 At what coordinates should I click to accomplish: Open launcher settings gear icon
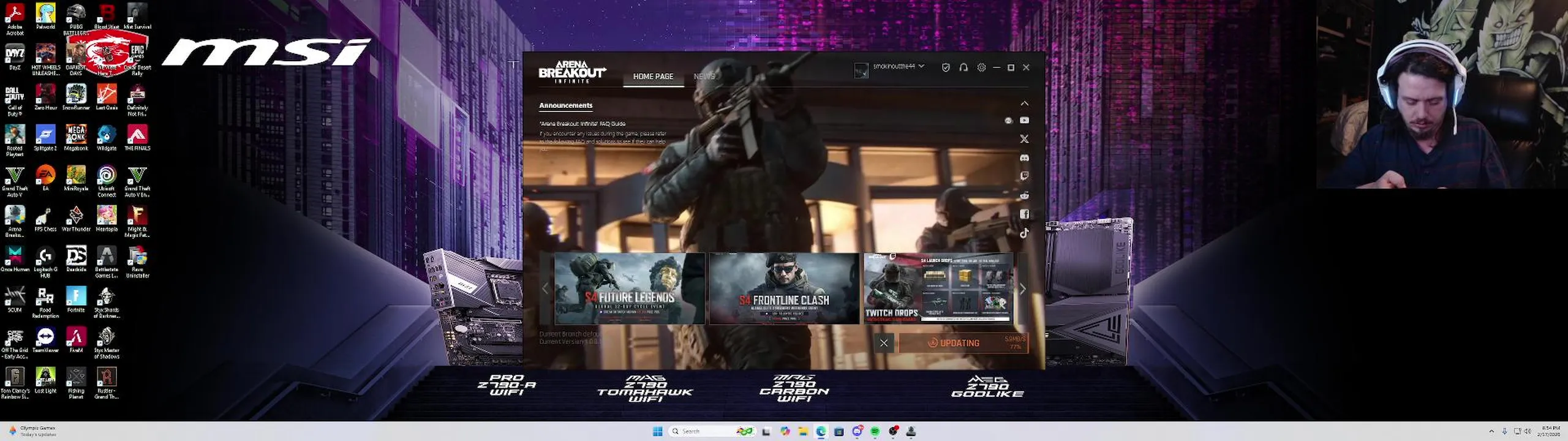pyautogui.click(x=981, y=67)
